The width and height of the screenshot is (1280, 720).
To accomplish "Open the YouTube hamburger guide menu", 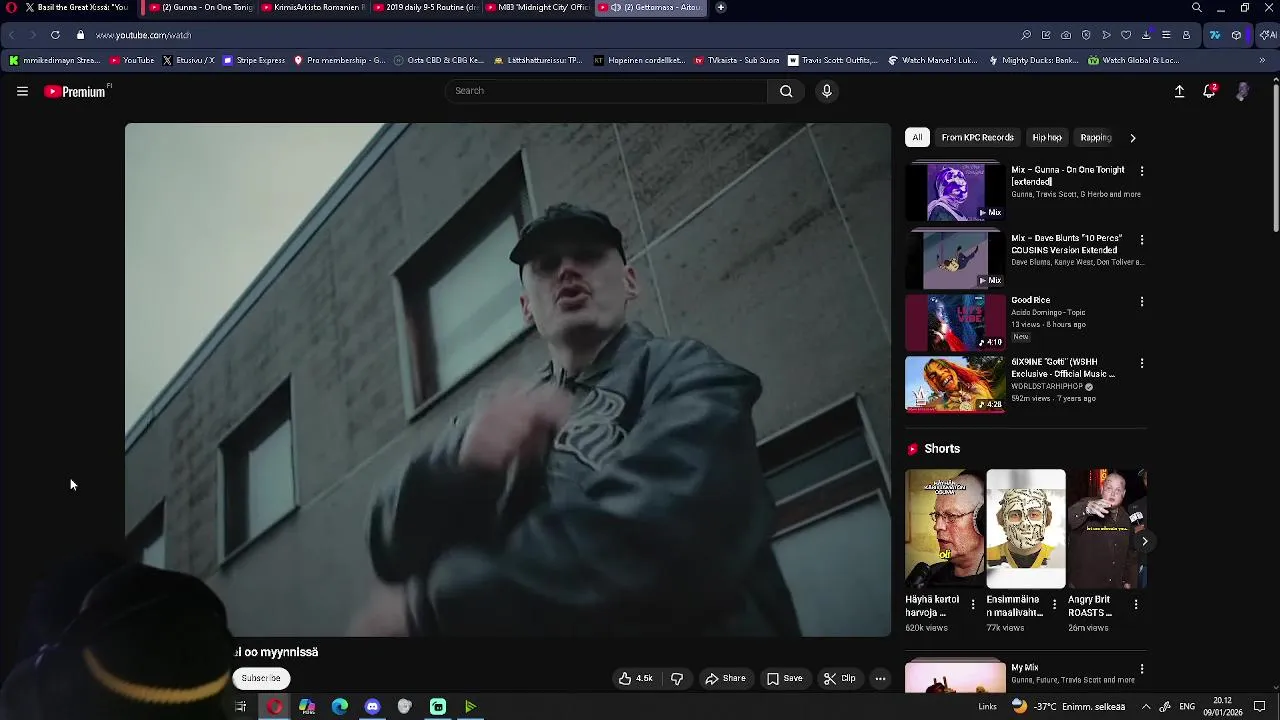I will pyautogui.click(x=22, y=91).
